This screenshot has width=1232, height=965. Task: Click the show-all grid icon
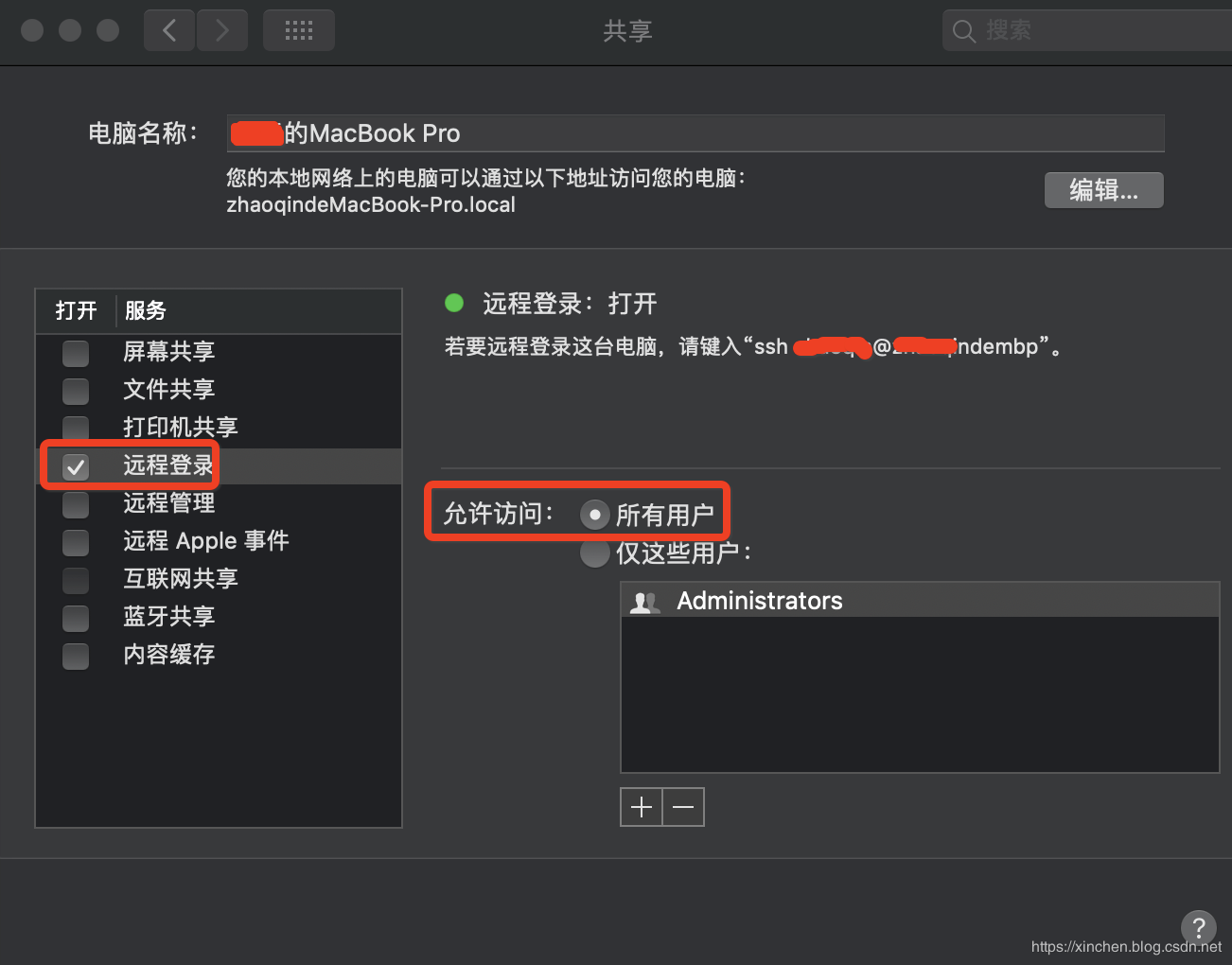click(x=298, y=29)
